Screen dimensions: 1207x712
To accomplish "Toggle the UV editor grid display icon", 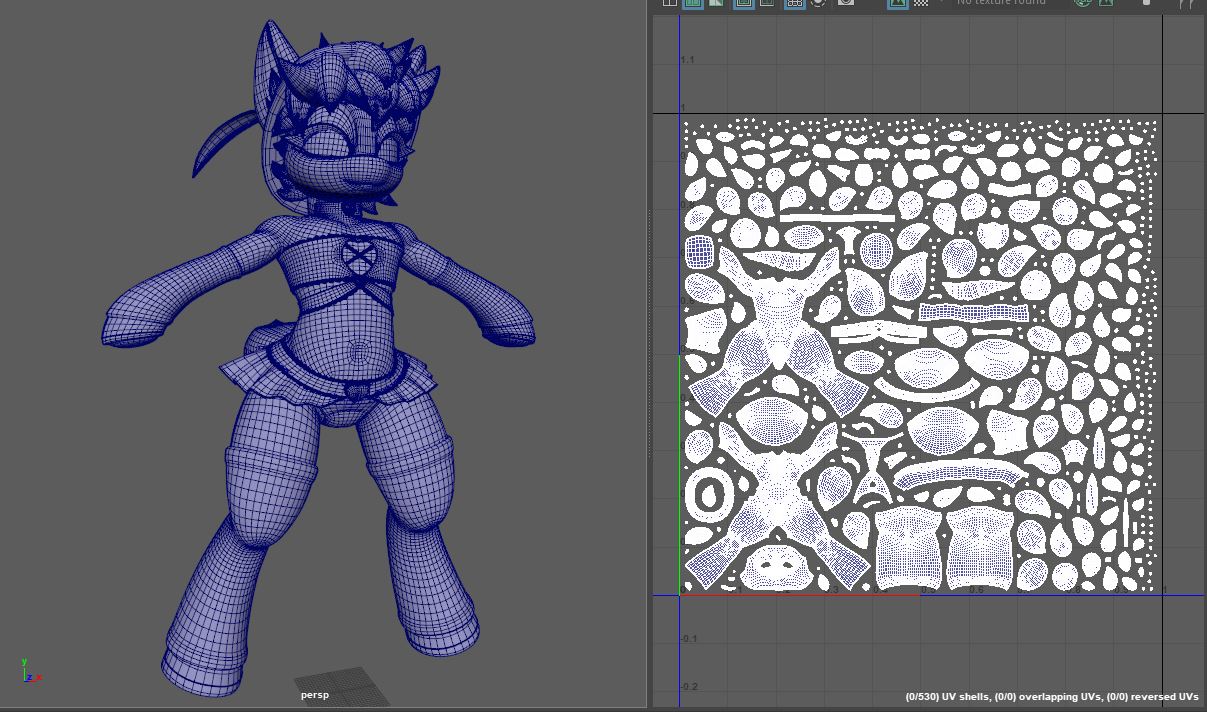I will [795, 3].
